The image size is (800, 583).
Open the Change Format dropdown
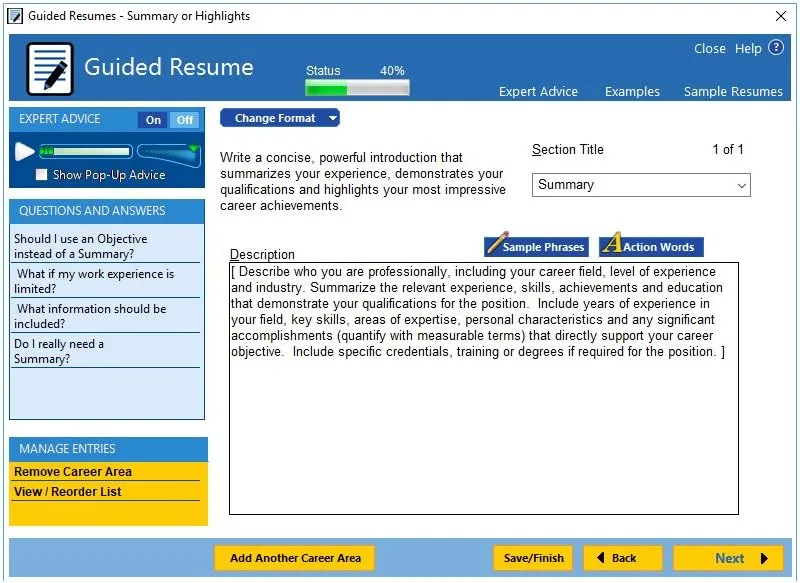(279, 117)
